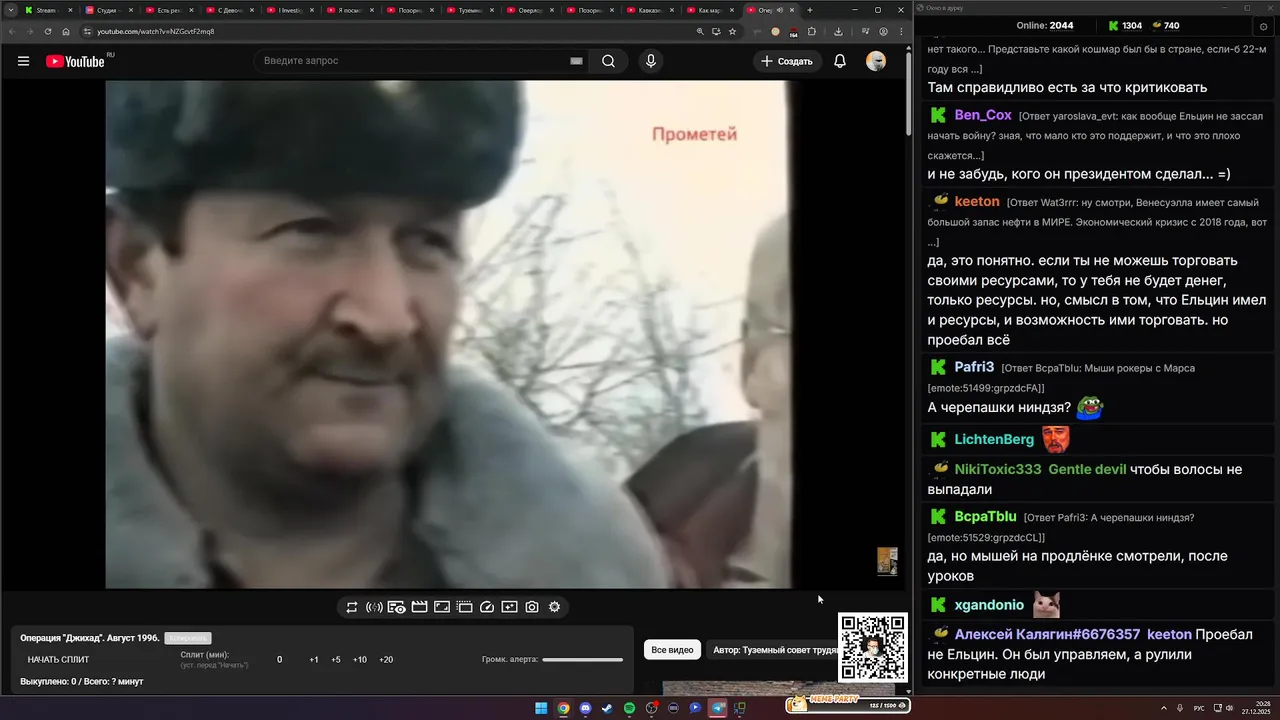Click the Создать button
This screenshot has height=720, width=1280.
pyautogui.click(x=787, y=61)
